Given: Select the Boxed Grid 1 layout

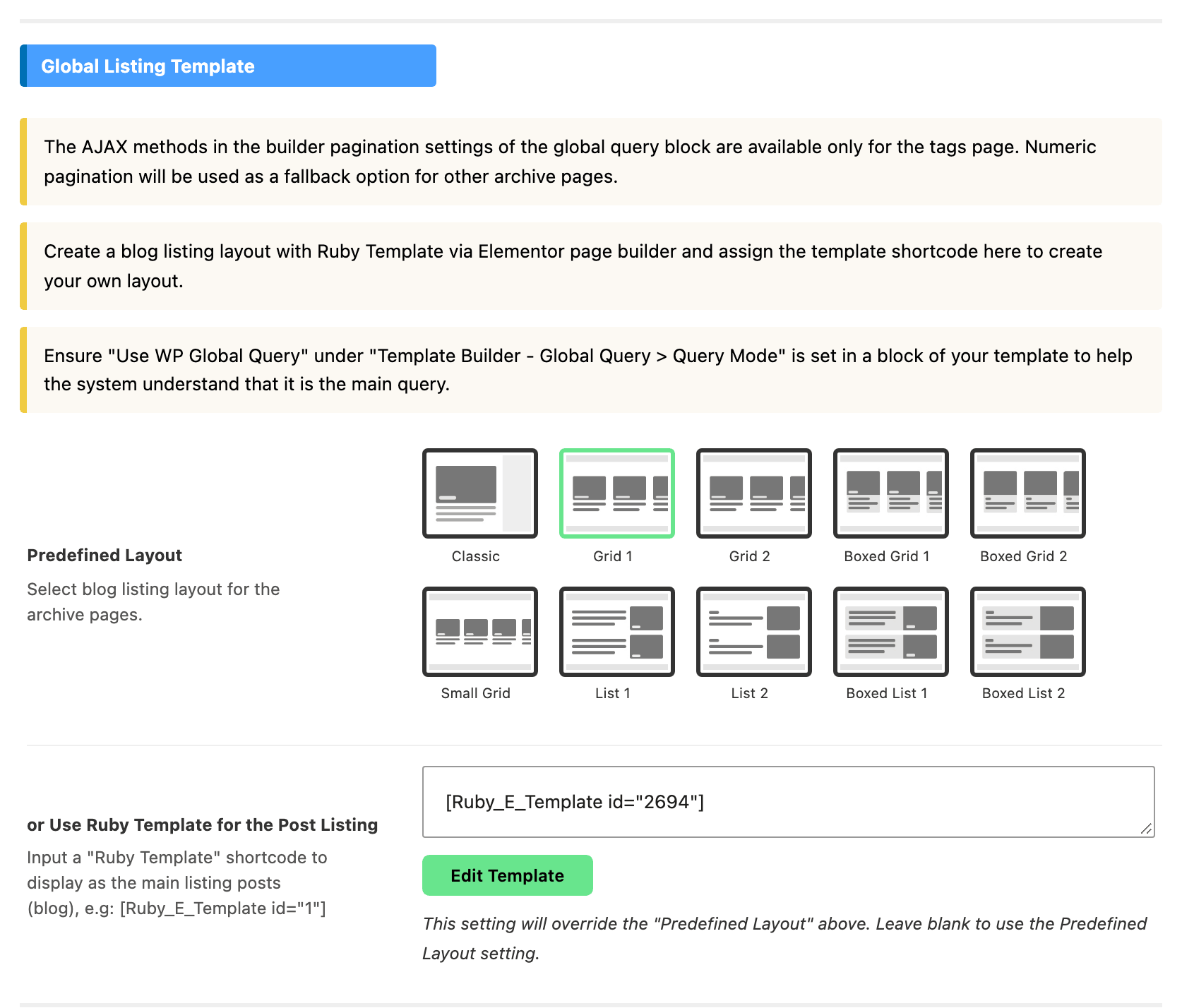Looking at the screenshot, I should pos(891,493).
